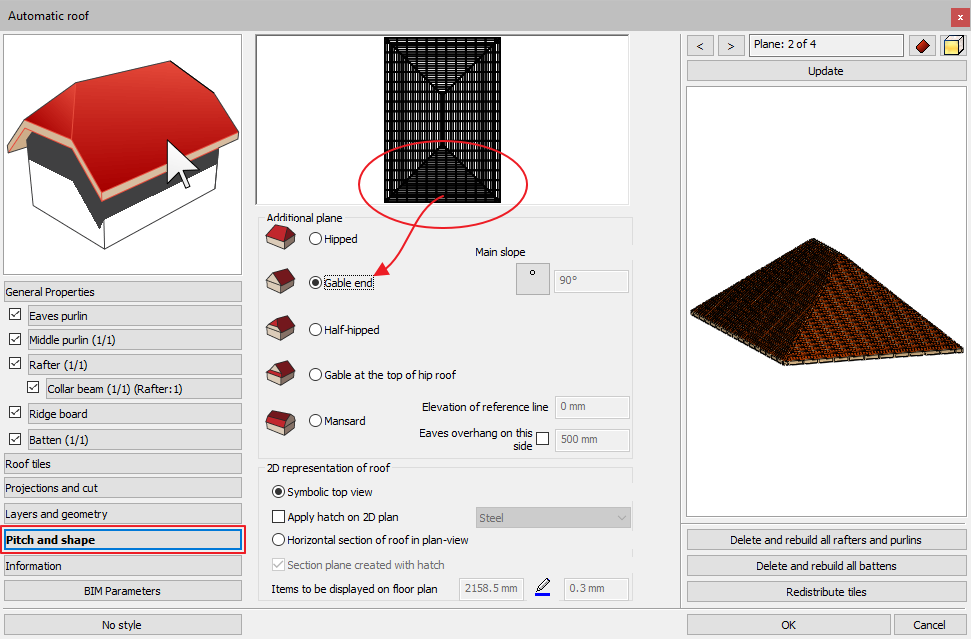
Task: Click the degree unit button for main slope
Action: click(x=532, y=279)
